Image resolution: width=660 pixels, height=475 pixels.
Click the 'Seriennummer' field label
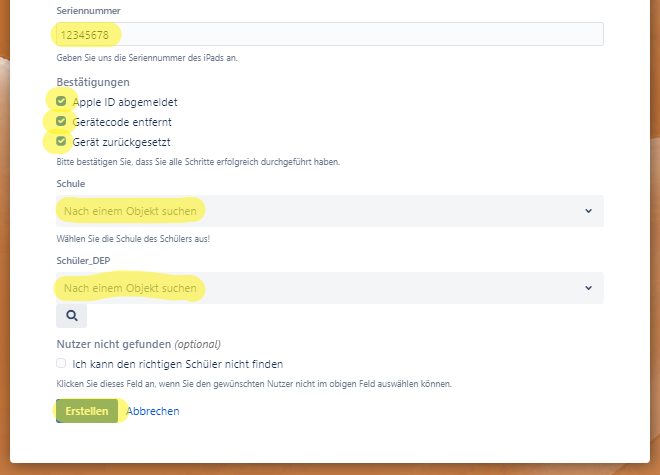click(87, 9)
